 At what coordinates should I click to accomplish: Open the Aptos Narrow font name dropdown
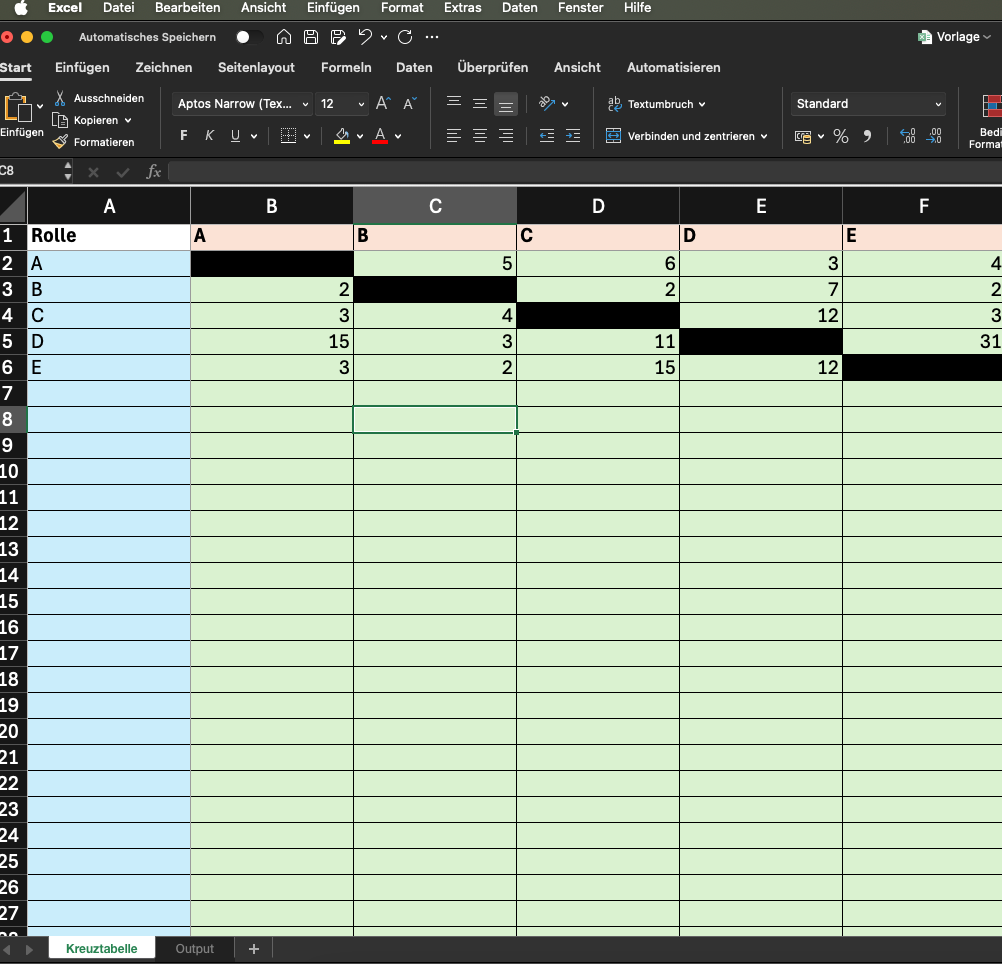pos(242,103)
